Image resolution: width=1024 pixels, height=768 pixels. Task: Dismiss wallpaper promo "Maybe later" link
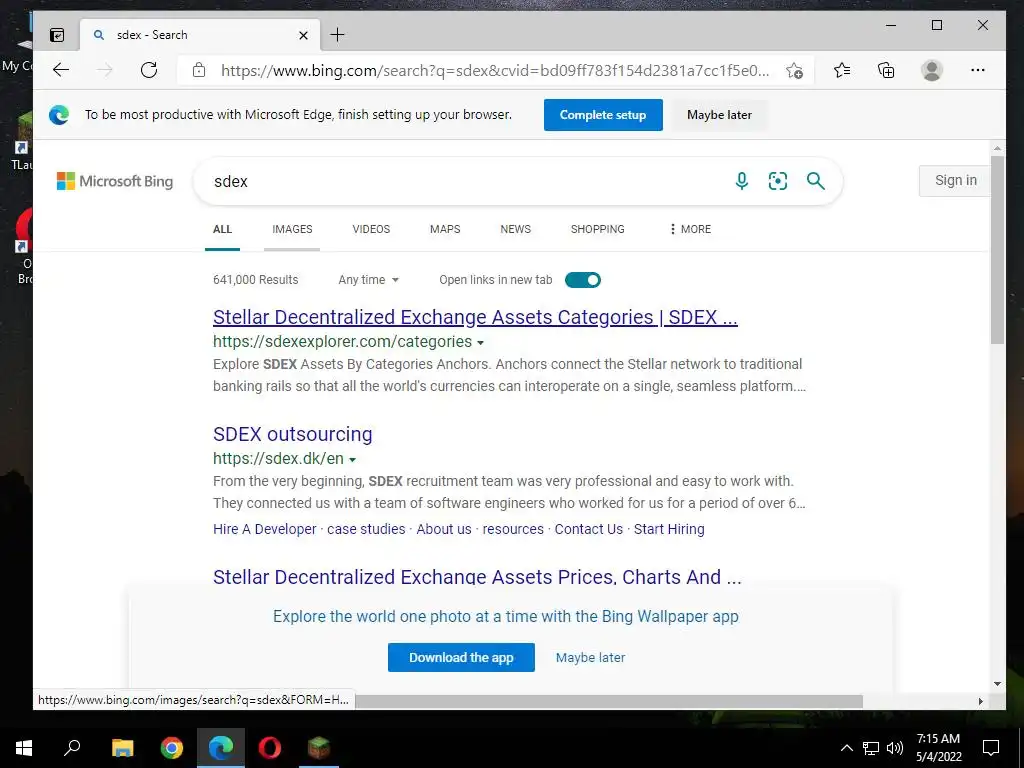(590, 658)
